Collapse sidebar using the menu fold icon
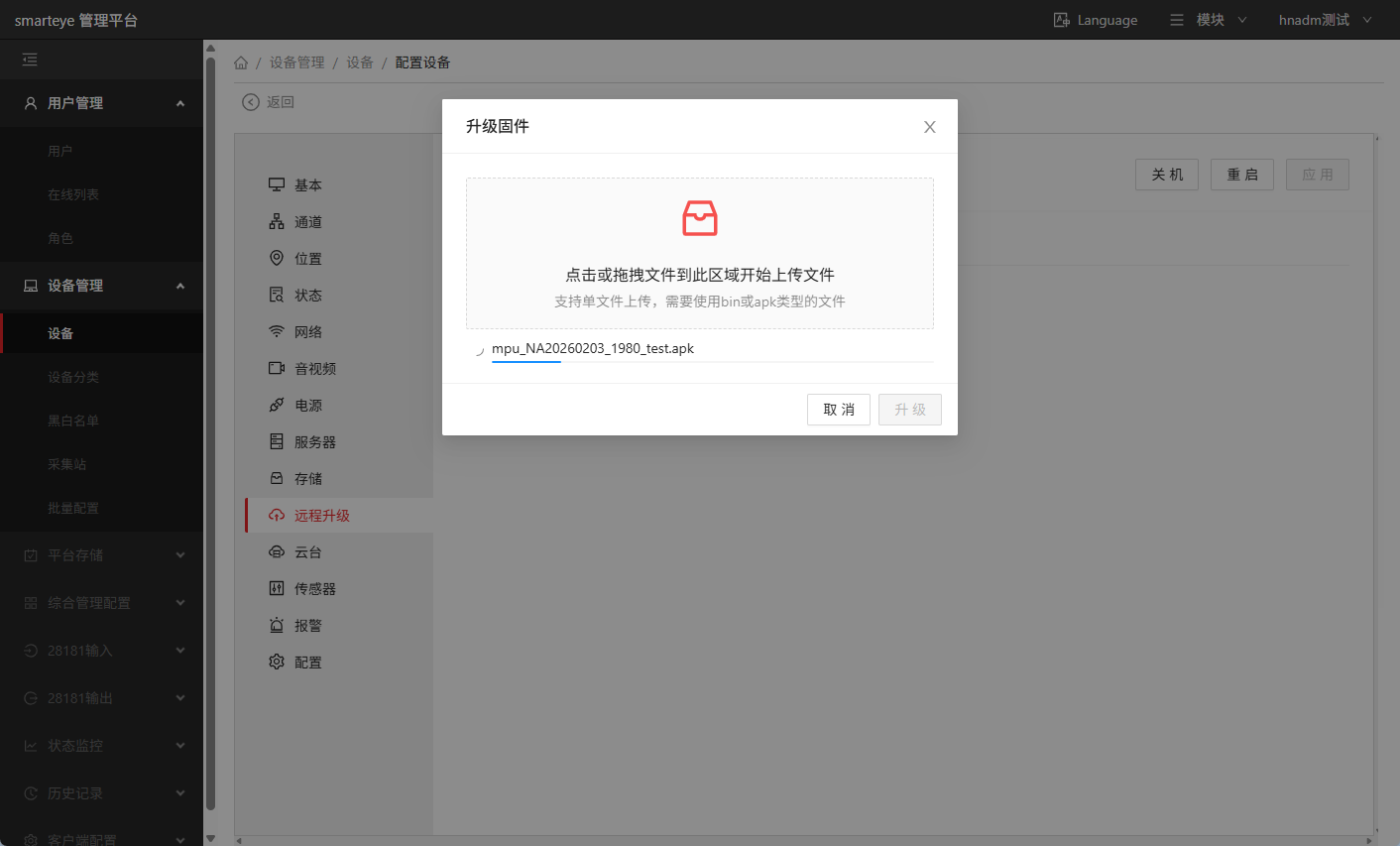Image resolution: width=1400 pixels, height=846 pixels. pos(30,60)
